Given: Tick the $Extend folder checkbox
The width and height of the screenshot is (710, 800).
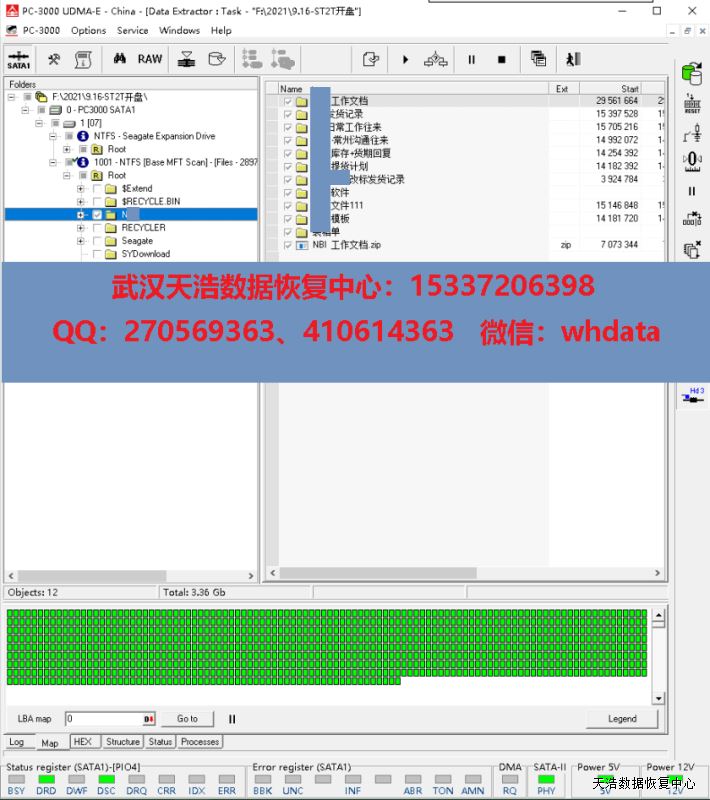Looking at the screenshot, I should [x=97, y=188].
